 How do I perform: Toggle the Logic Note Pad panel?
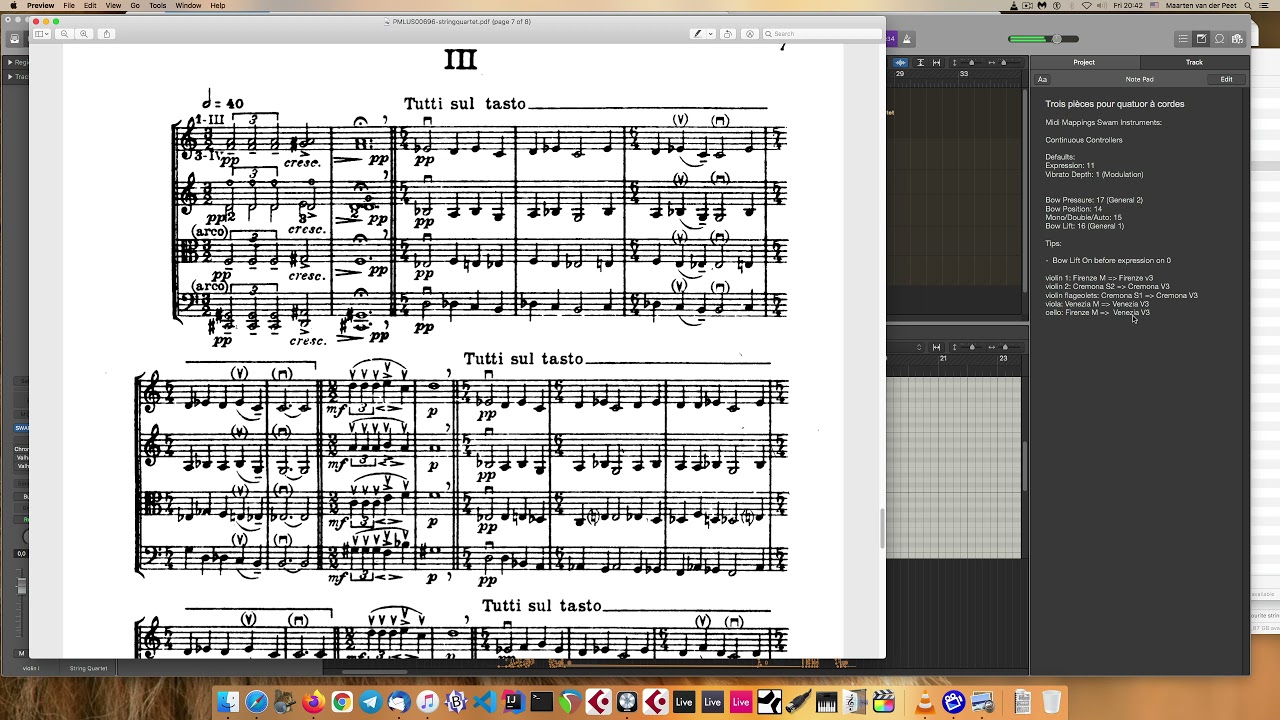click(x=1201, y=39)
